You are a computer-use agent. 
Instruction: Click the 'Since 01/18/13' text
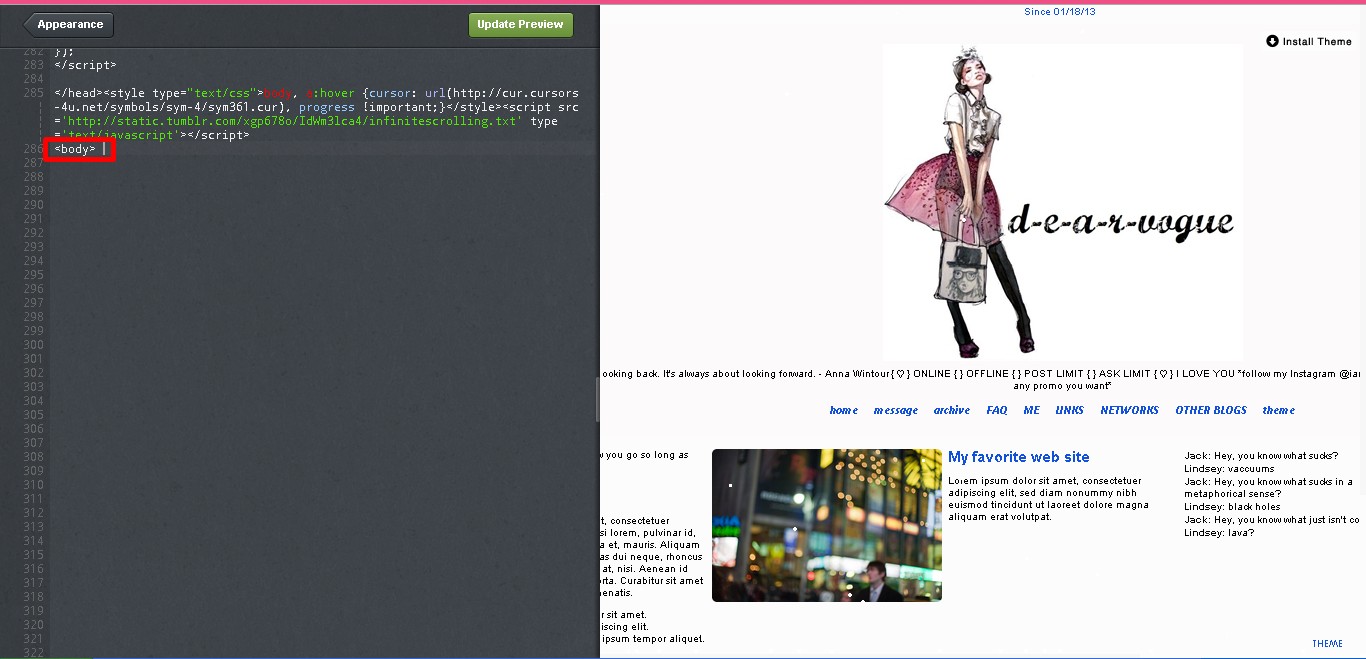1060,12
